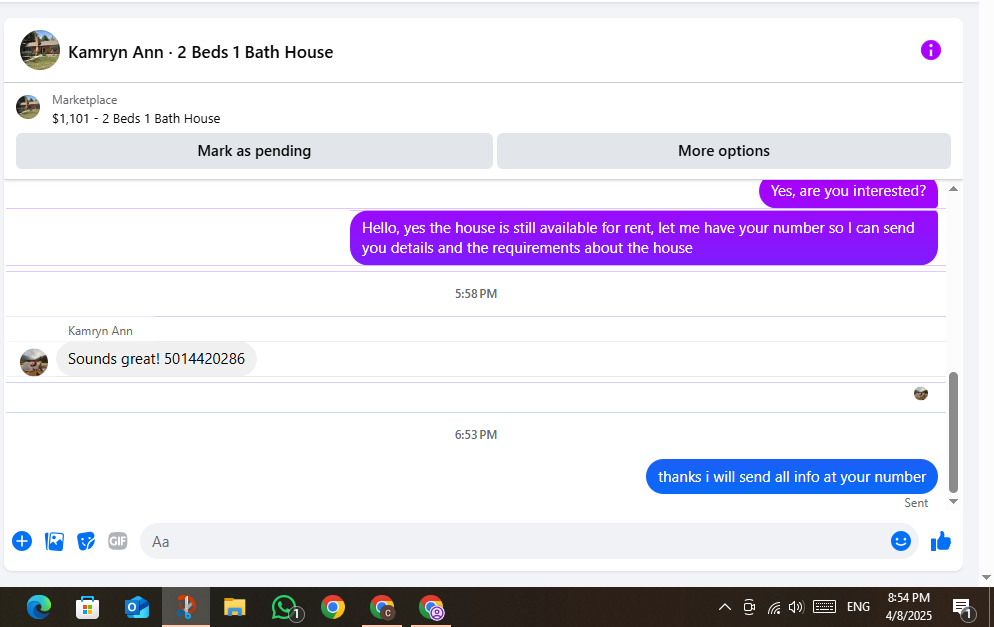The height and width of the screenshot is (627, 994).
Task: Open the Wi-Fi network tray icon
Action: point(774,607)
